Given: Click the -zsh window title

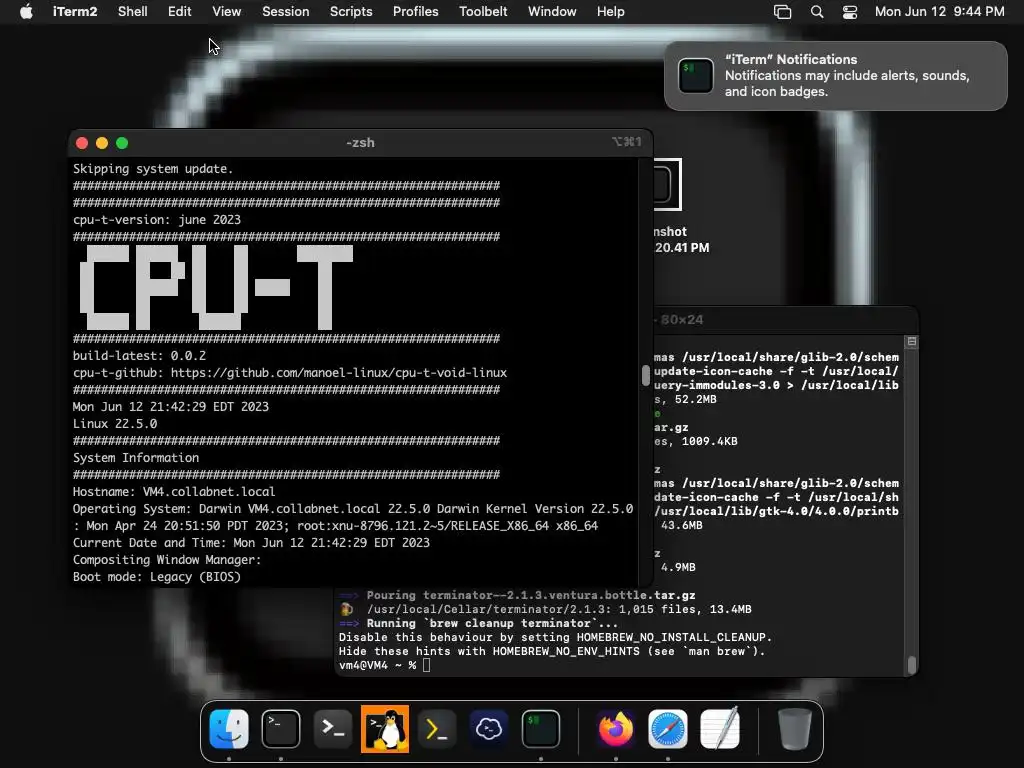Looking at the screenshot, I should point(360,142).
